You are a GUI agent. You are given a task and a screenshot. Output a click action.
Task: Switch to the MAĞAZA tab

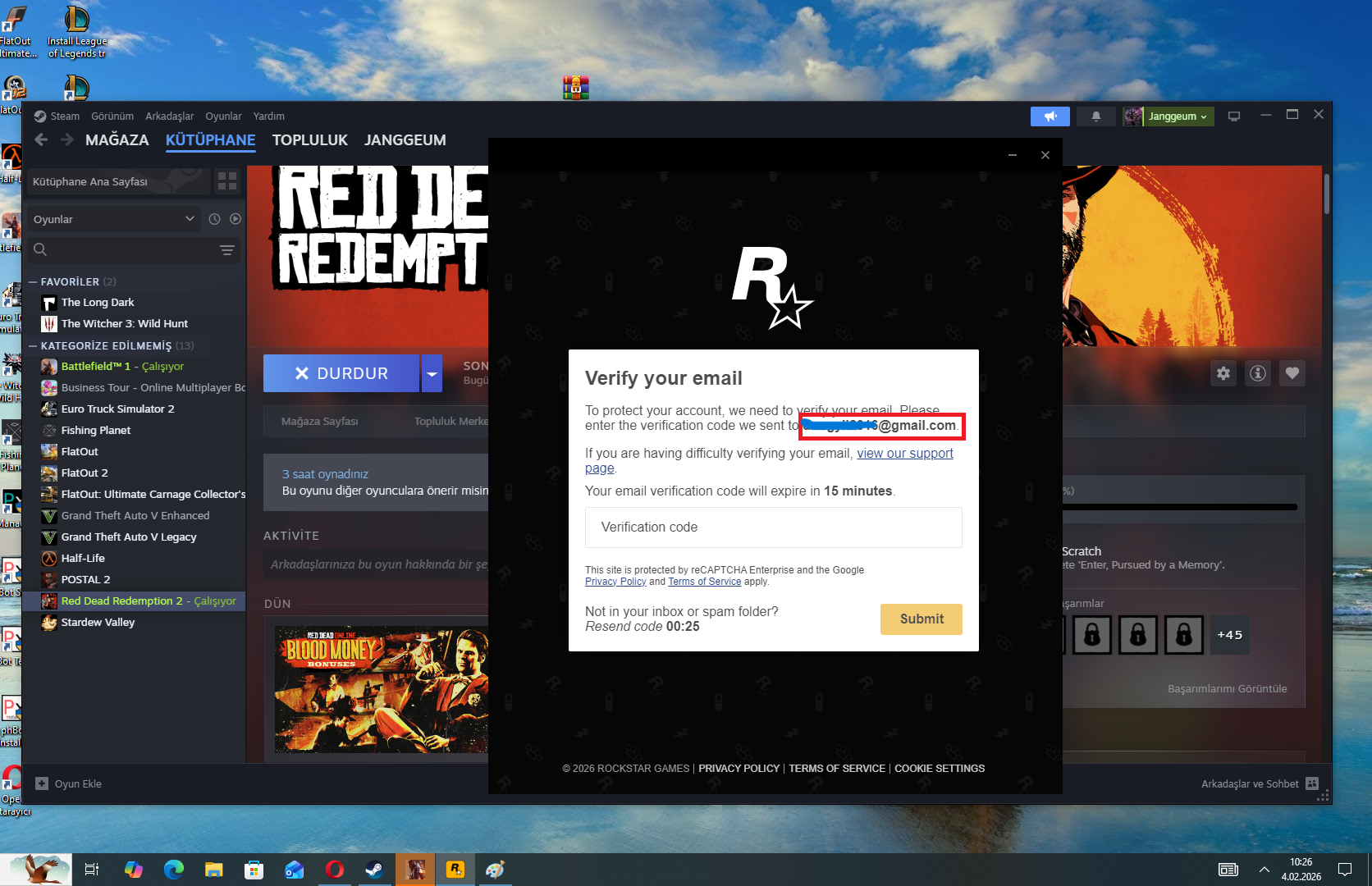tap(117, 140)
